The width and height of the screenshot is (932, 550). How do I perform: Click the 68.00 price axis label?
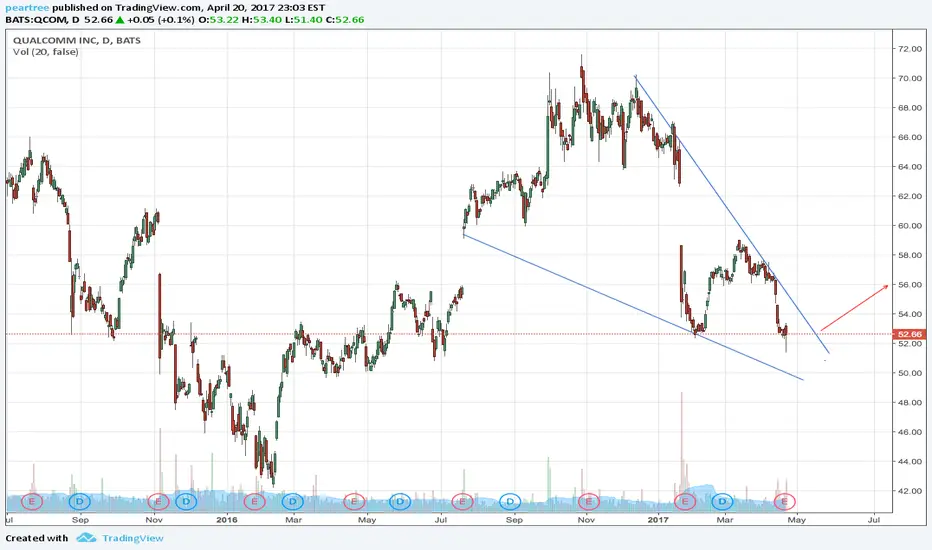coord(910,108)
